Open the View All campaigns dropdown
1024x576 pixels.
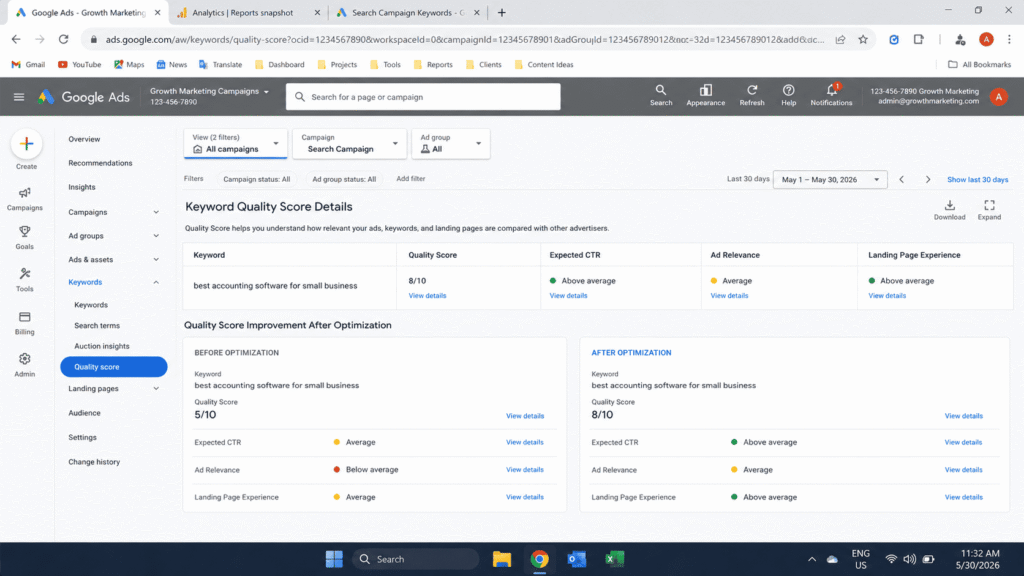tap(235, 143)
